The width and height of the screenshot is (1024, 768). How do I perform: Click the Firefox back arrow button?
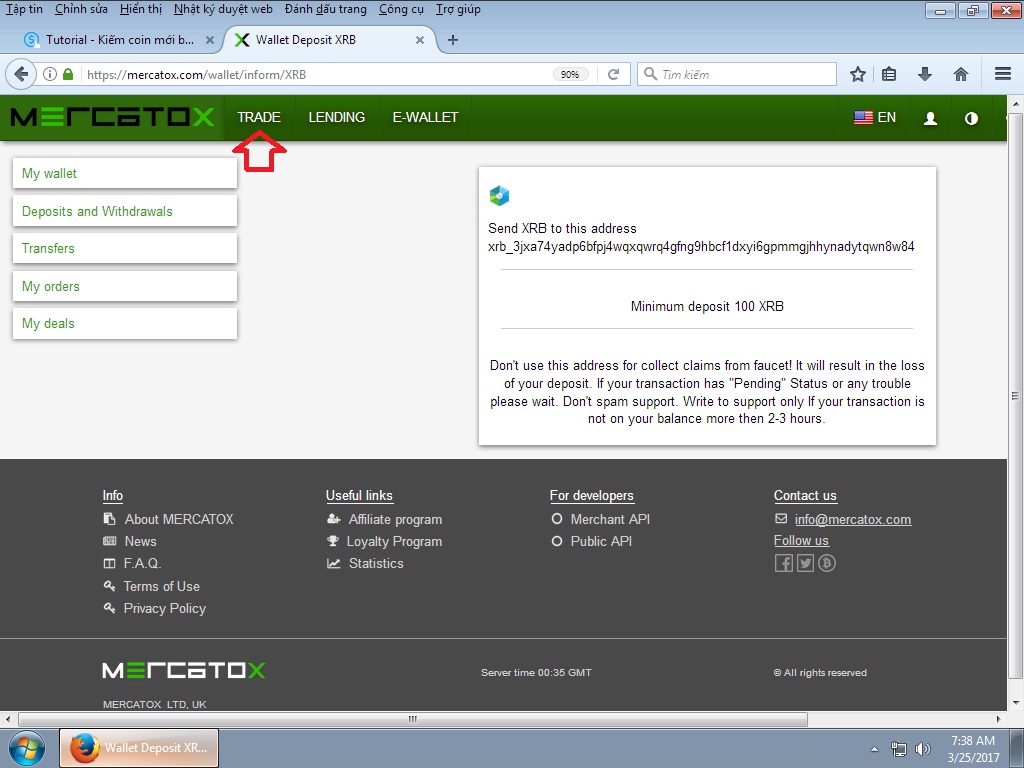point(21,74)
